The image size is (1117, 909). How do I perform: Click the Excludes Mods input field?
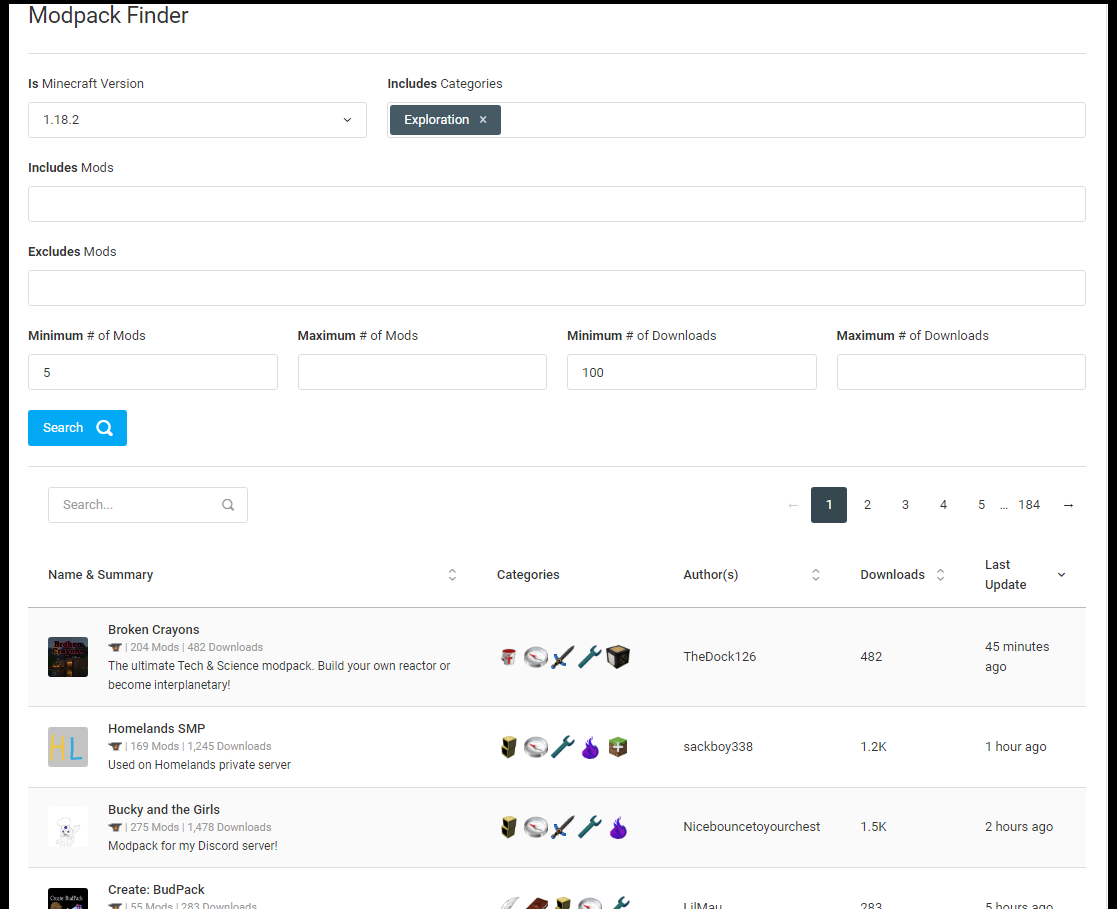point(557,288)
